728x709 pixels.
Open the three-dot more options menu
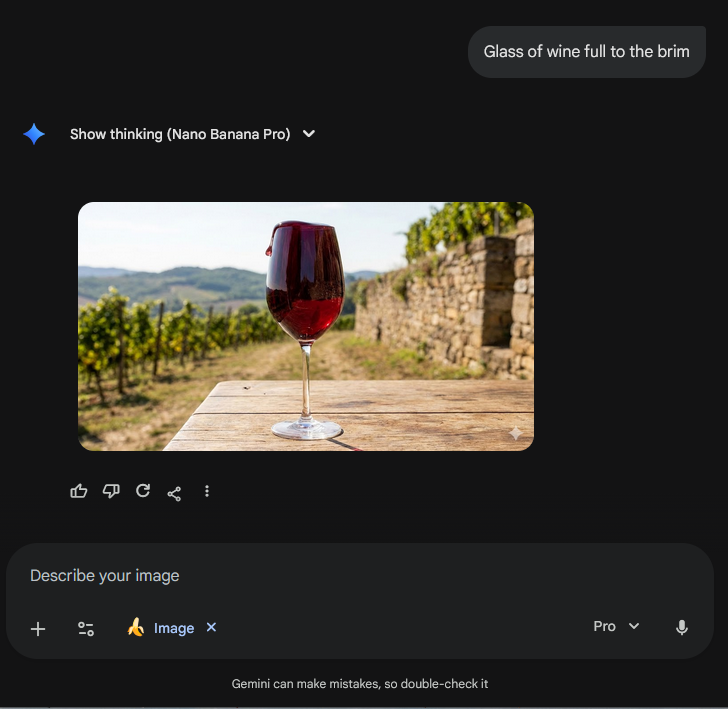point(207,491)
